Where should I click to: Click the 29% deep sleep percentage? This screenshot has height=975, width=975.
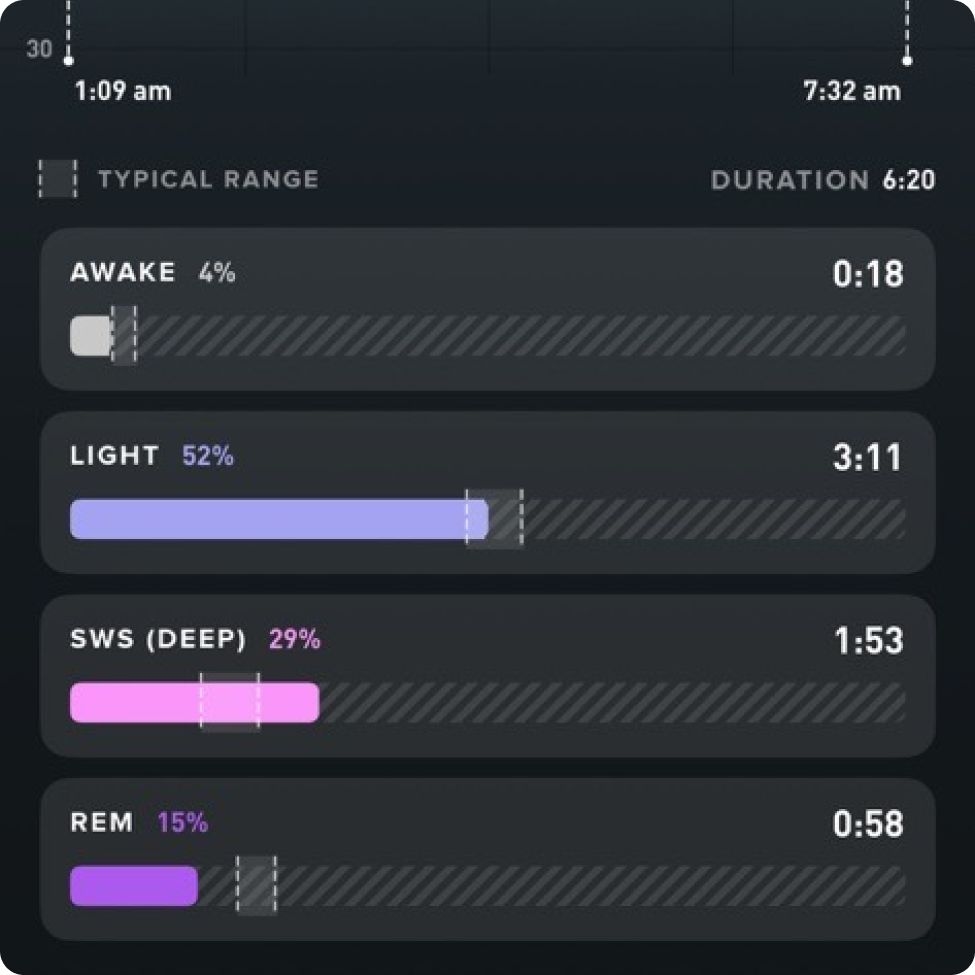point(295,639)
